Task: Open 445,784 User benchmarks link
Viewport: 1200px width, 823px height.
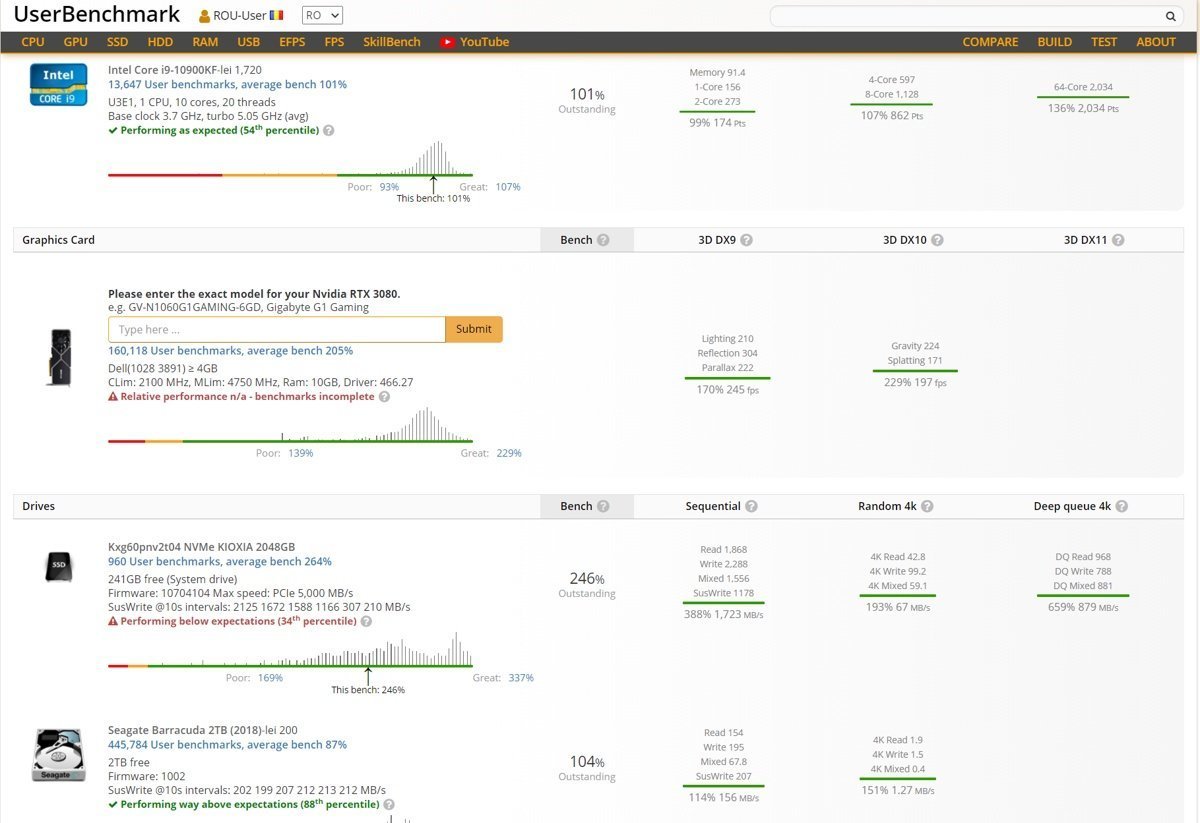Action: tap(227, 744)
